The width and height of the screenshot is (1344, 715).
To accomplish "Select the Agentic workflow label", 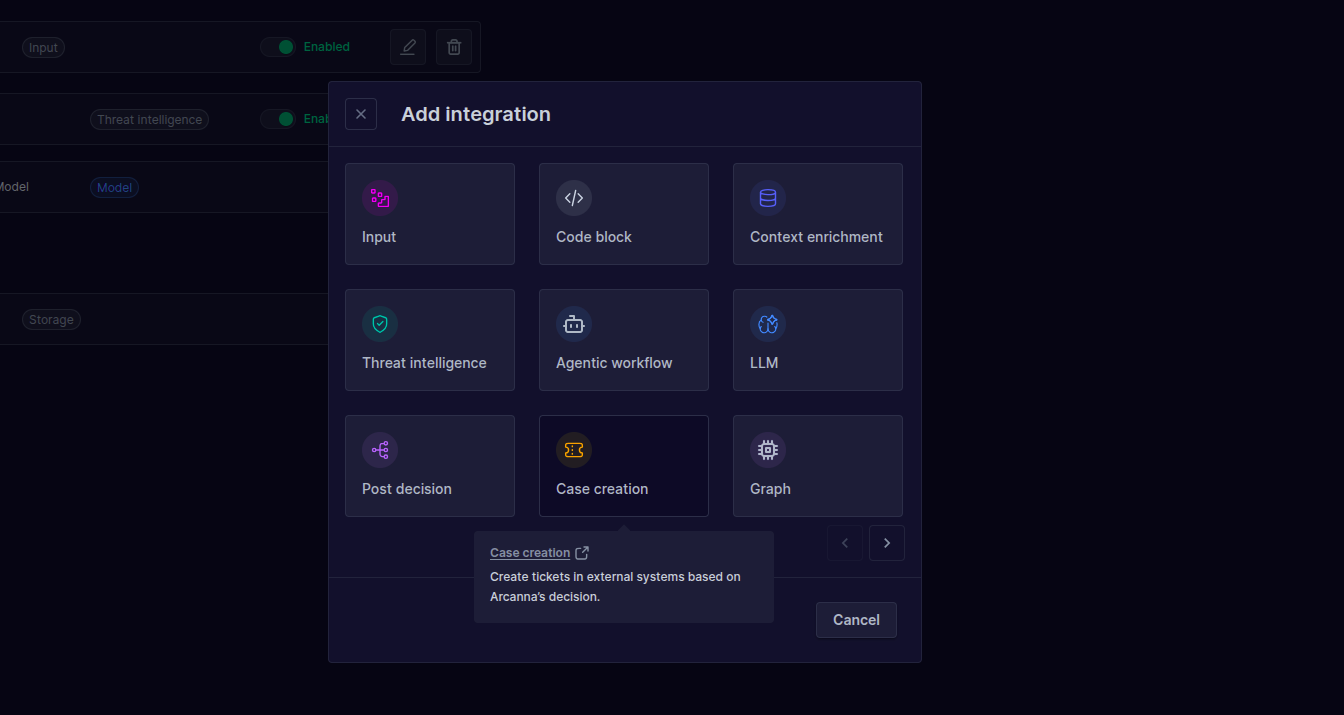I will pyautogui.click(x=614, y=363).
